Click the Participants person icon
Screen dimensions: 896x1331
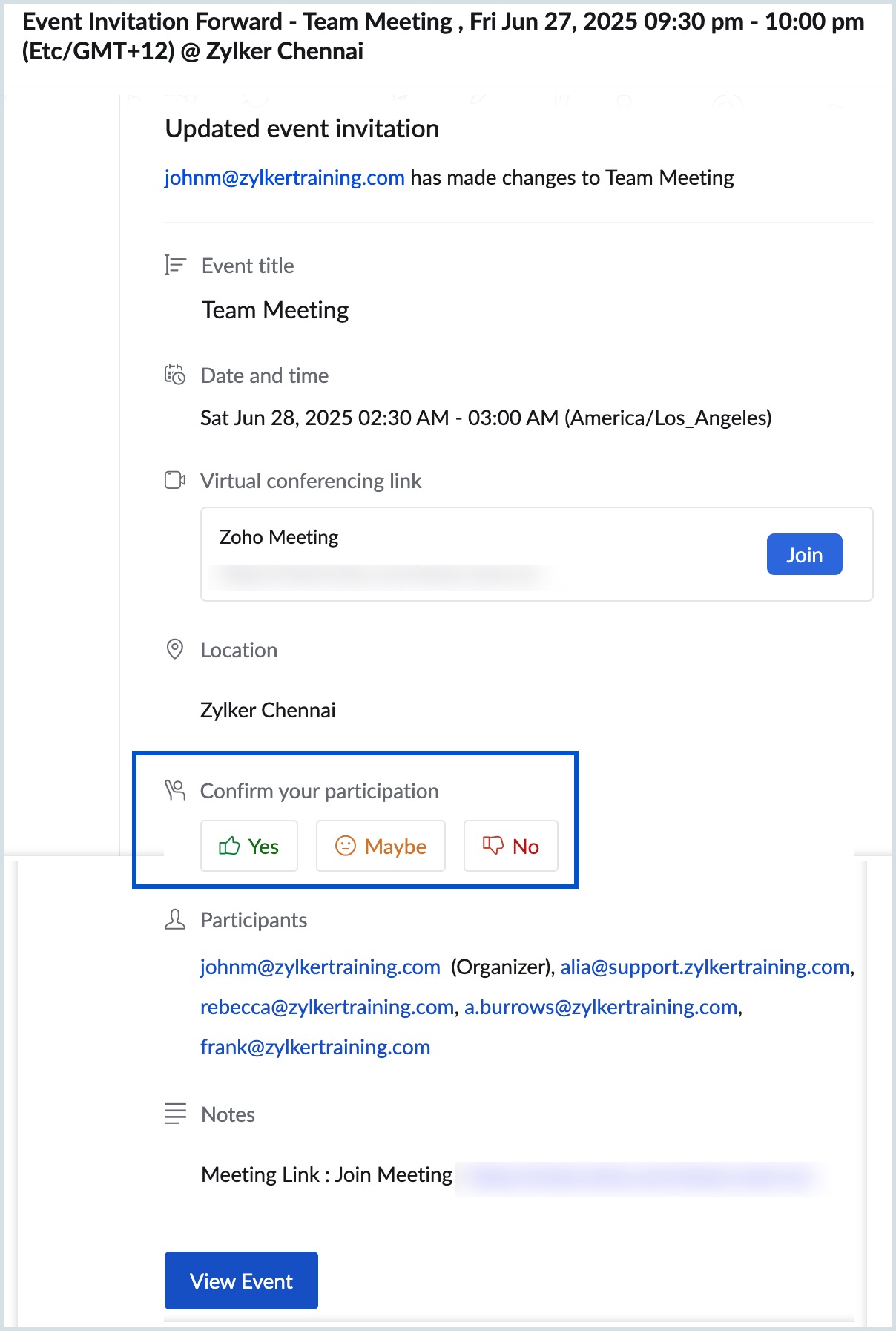click(174, 920)
